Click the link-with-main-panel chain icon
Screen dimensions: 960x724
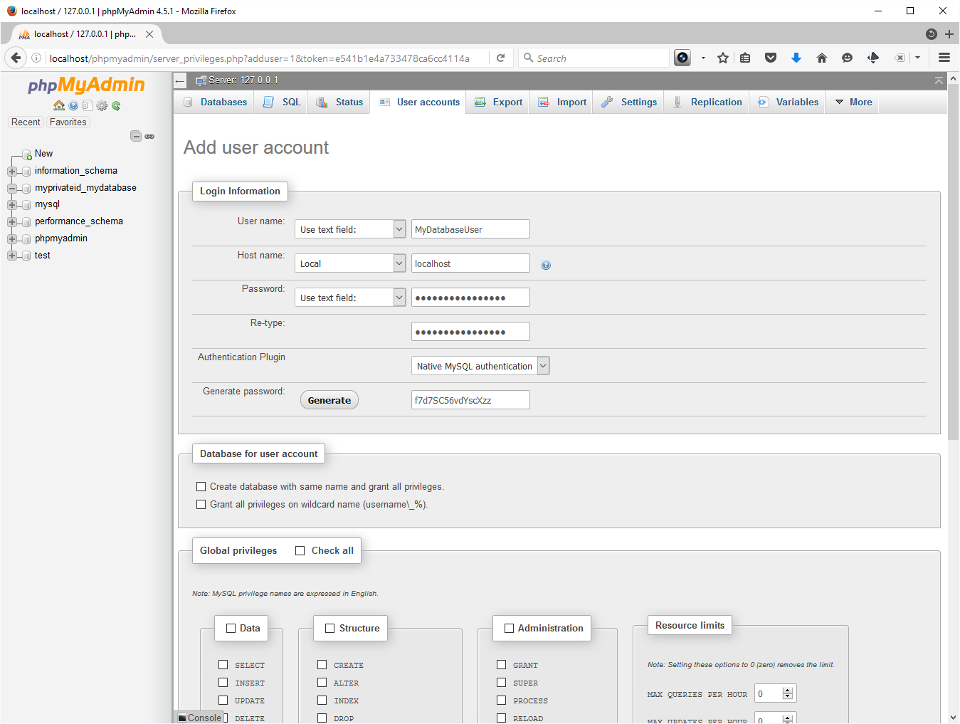click(x=149, y=136)
